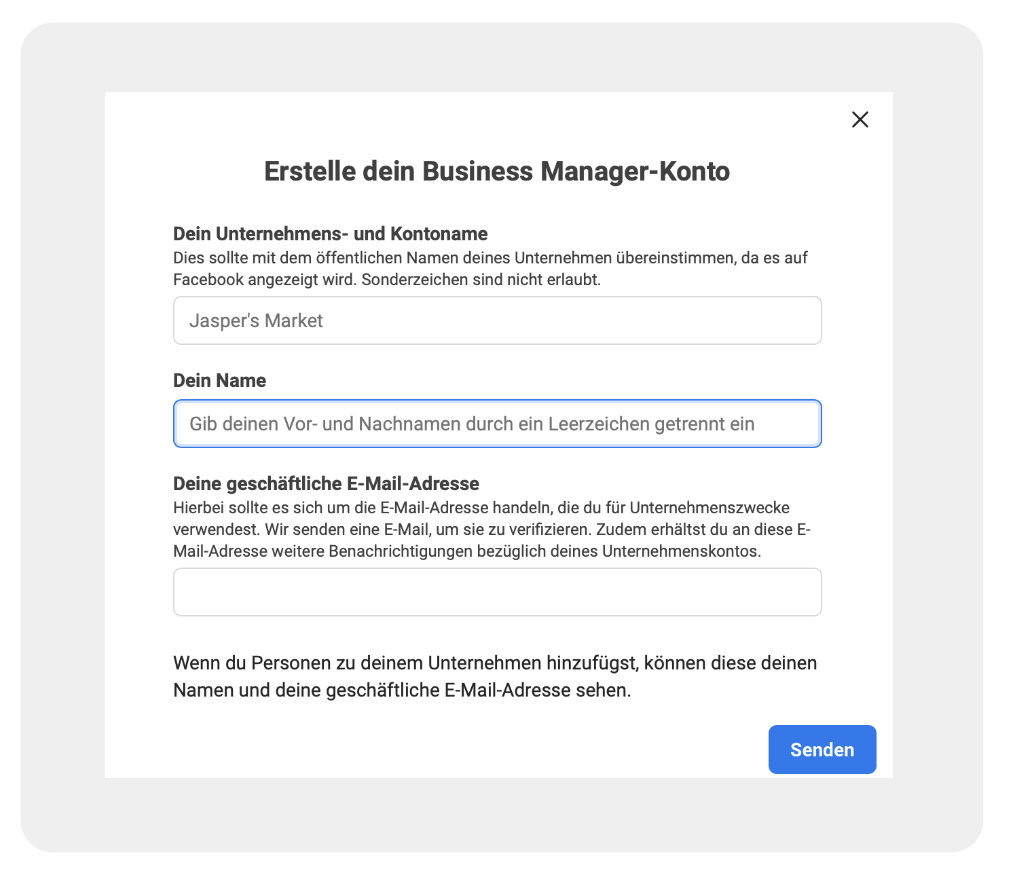Click the label Dein Unternehmens- und Kontoname
Image resolution: width=1024 pixels, height=880 pixels.
click(x=330, y=234)
